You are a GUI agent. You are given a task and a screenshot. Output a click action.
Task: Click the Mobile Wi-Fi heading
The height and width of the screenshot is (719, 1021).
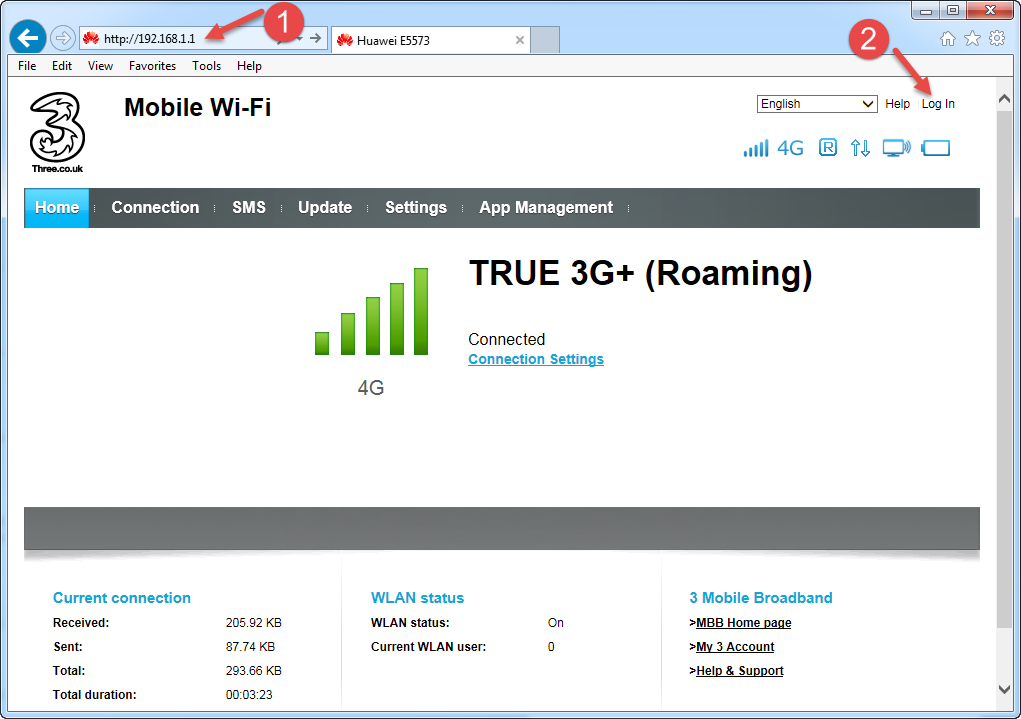pos(197,107)
